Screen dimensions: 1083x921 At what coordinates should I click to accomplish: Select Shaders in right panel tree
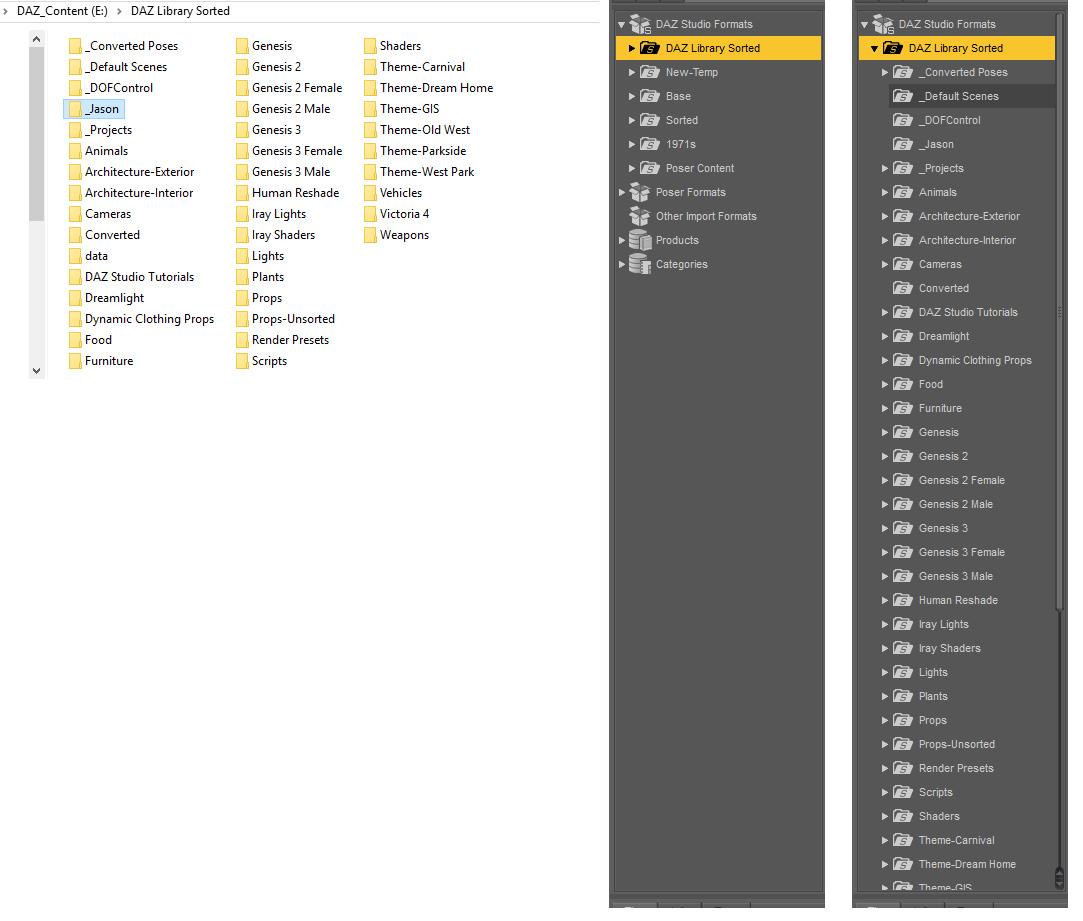[x=939, y=816]
